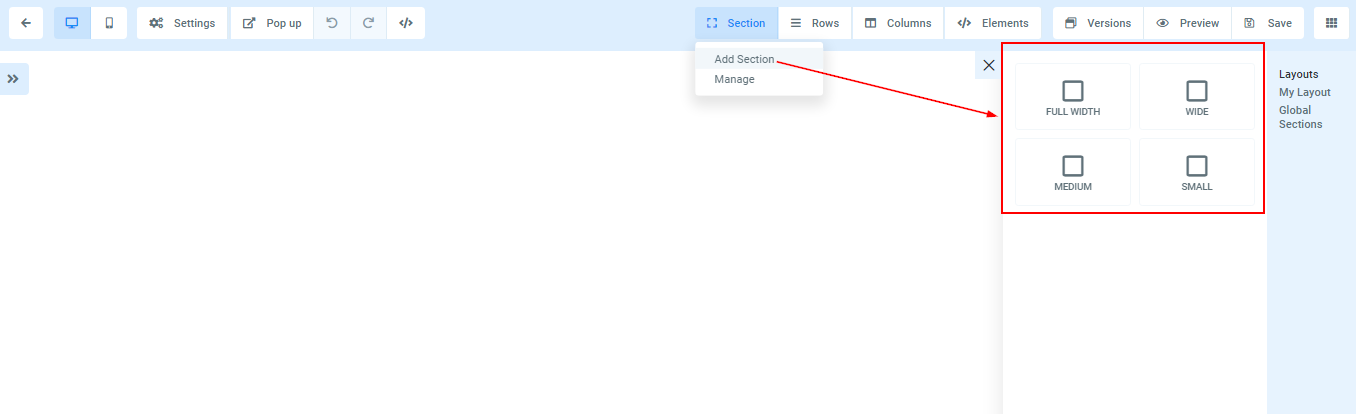Image resolution: width=1356 pixels, height=414 pixels.
Task: Click the Preview eye button
Action: point(1187,23)
